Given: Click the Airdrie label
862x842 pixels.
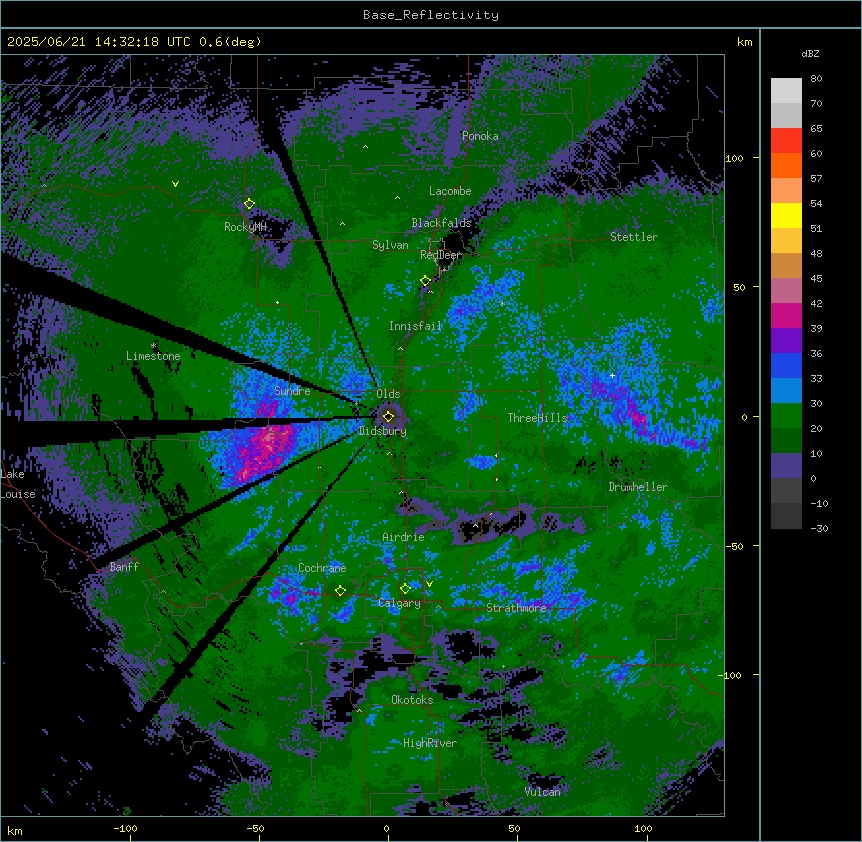Looking at the screenshot, I should [x=403, y=537].
